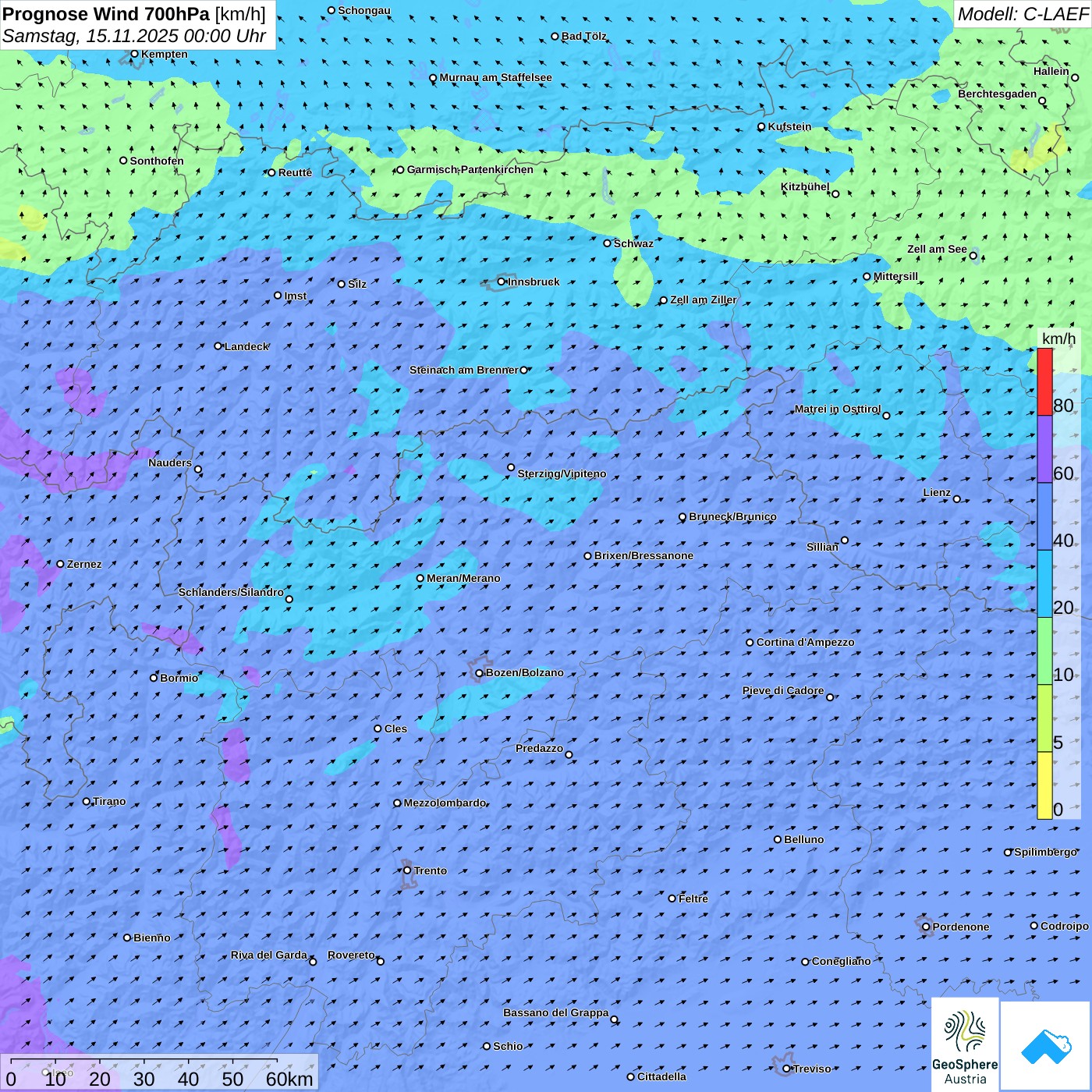Click the Garmisch-Partenkirchen label

[x=470, y=169]
